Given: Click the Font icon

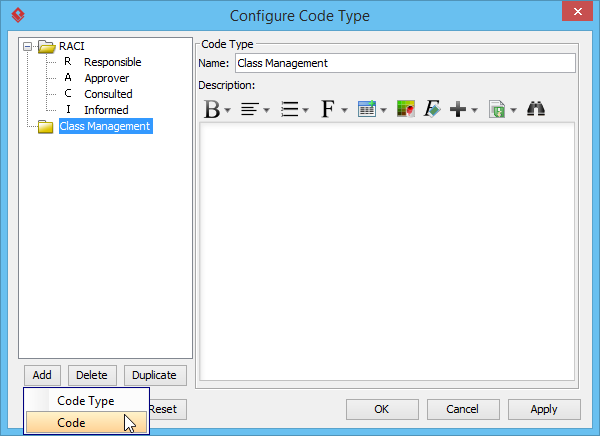Looking at the screenshot, I should coord(328,109).
